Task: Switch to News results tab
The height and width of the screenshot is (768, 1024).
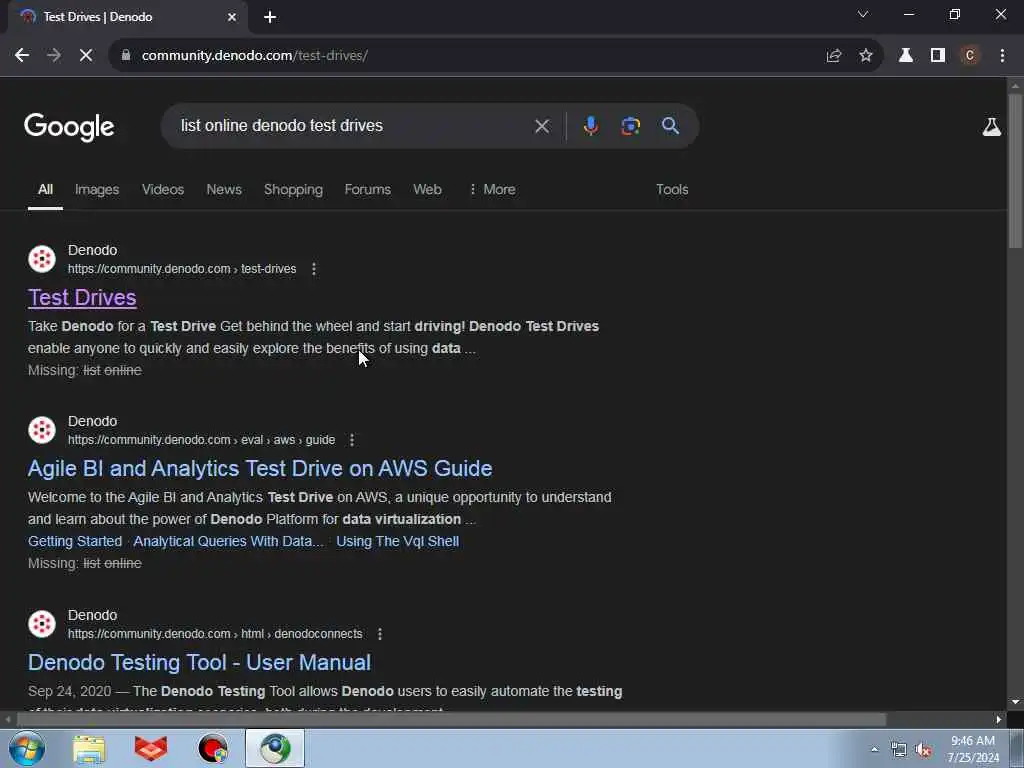Action: (x=224, y=189)
